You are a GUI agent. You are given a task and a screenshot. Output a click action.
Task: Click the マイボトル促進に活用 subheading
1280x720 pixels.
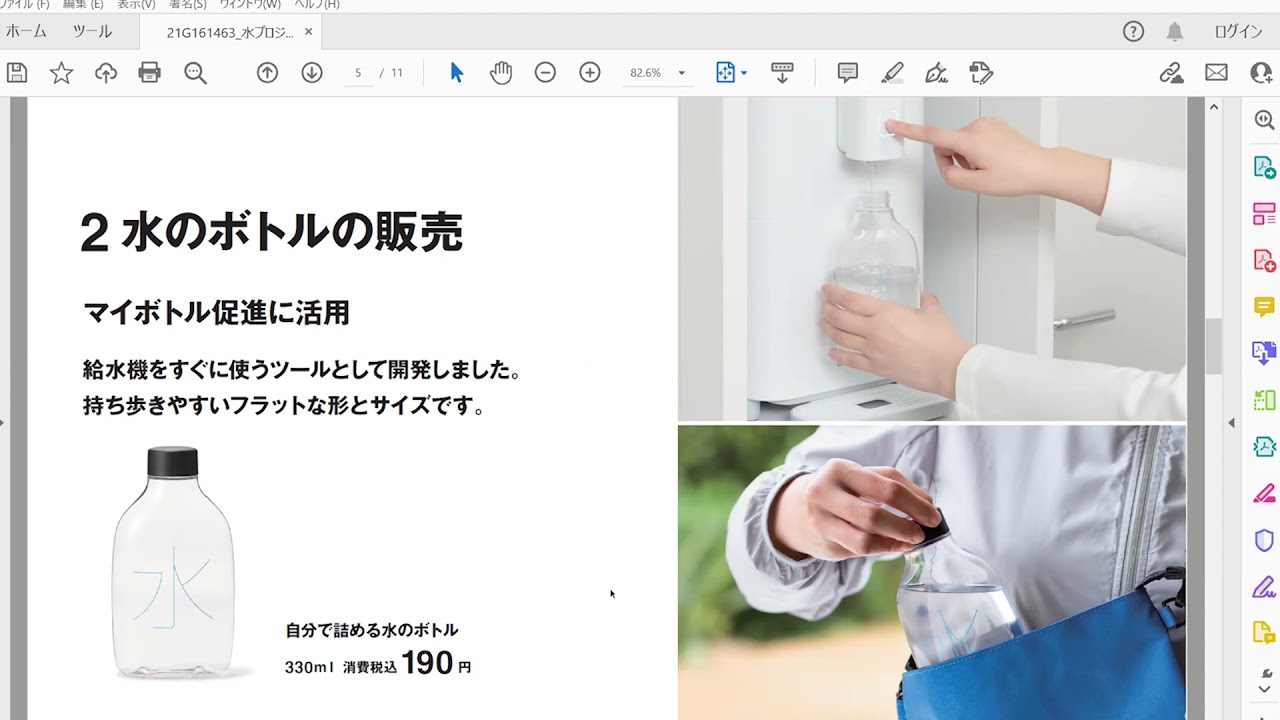216,313
